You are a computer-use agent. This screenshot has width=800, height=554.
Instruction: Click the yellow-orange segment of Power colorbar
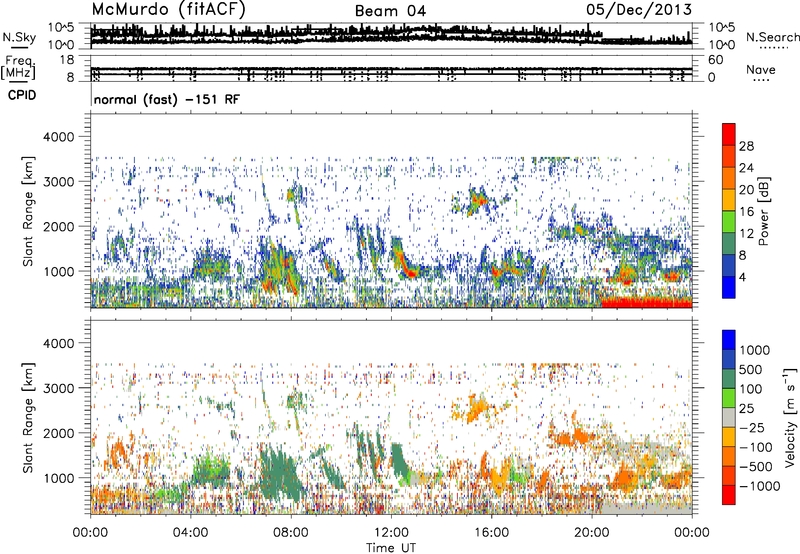pyautogui.click(x=729, y=200)
